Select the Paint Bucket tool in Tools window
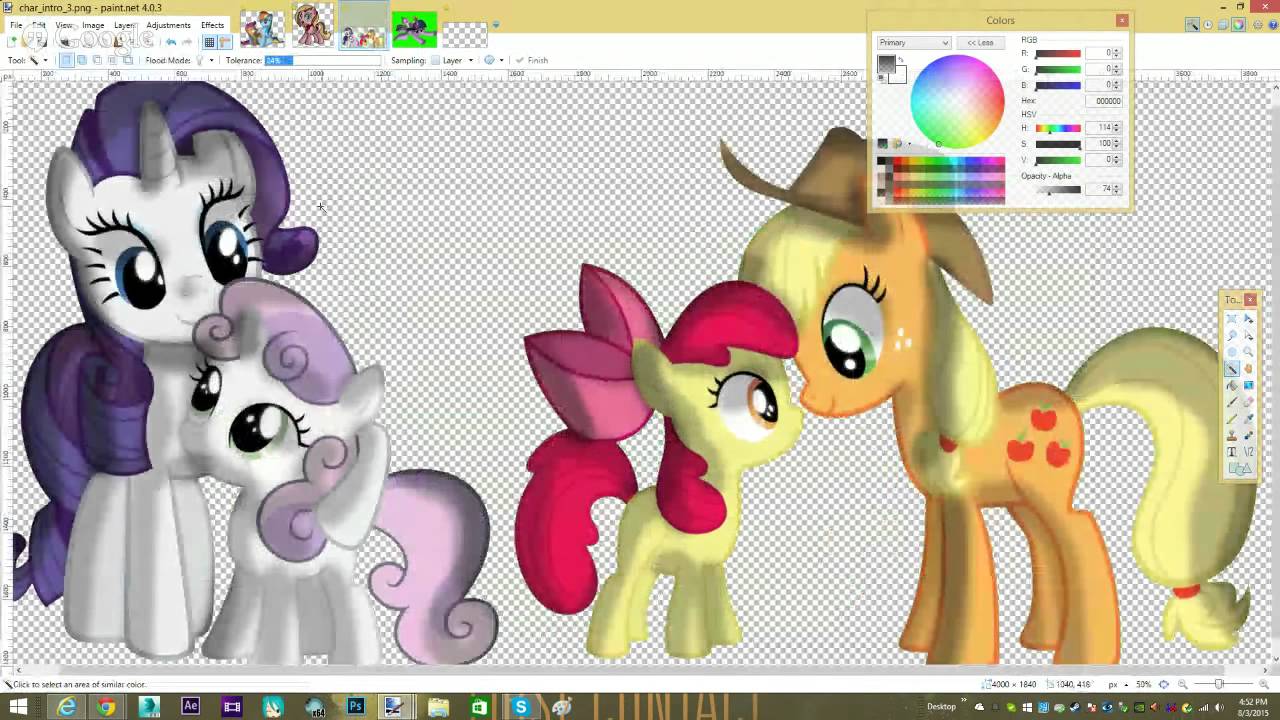 coord(1232,385)
